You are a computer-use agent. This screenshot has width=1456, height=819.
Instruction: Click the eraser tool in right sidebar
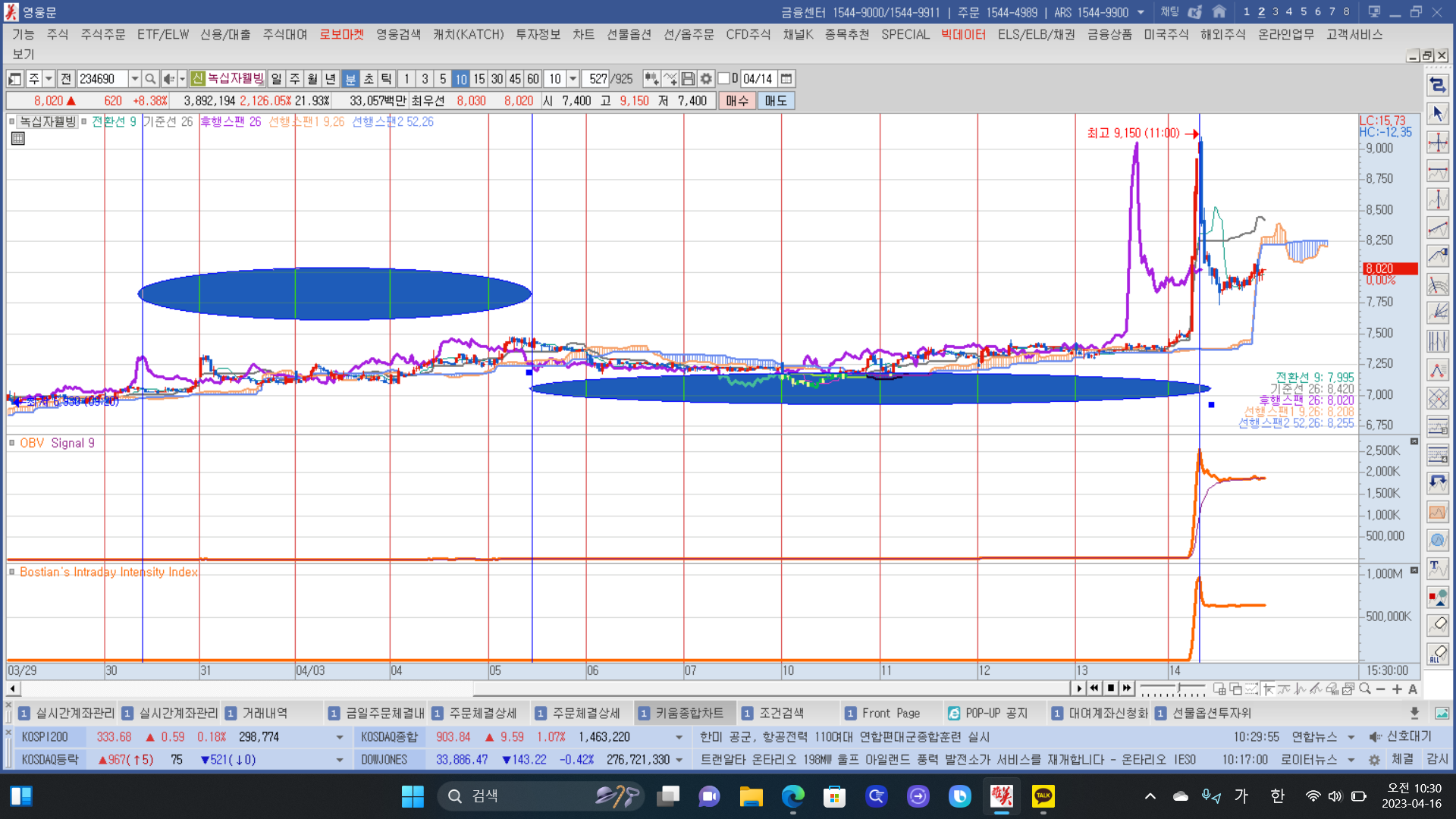coord(1438,625)
